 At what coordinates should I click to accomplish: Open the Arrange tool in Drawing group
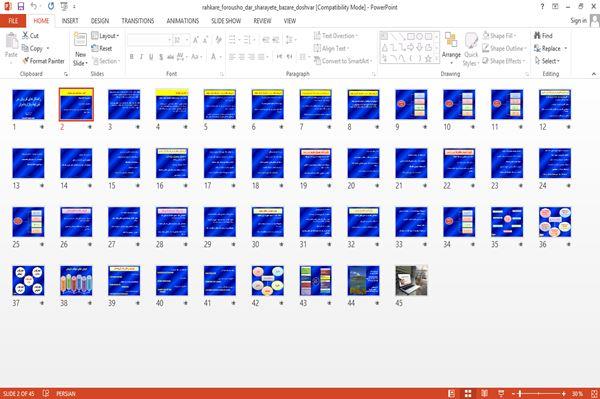tap(452, 49)
